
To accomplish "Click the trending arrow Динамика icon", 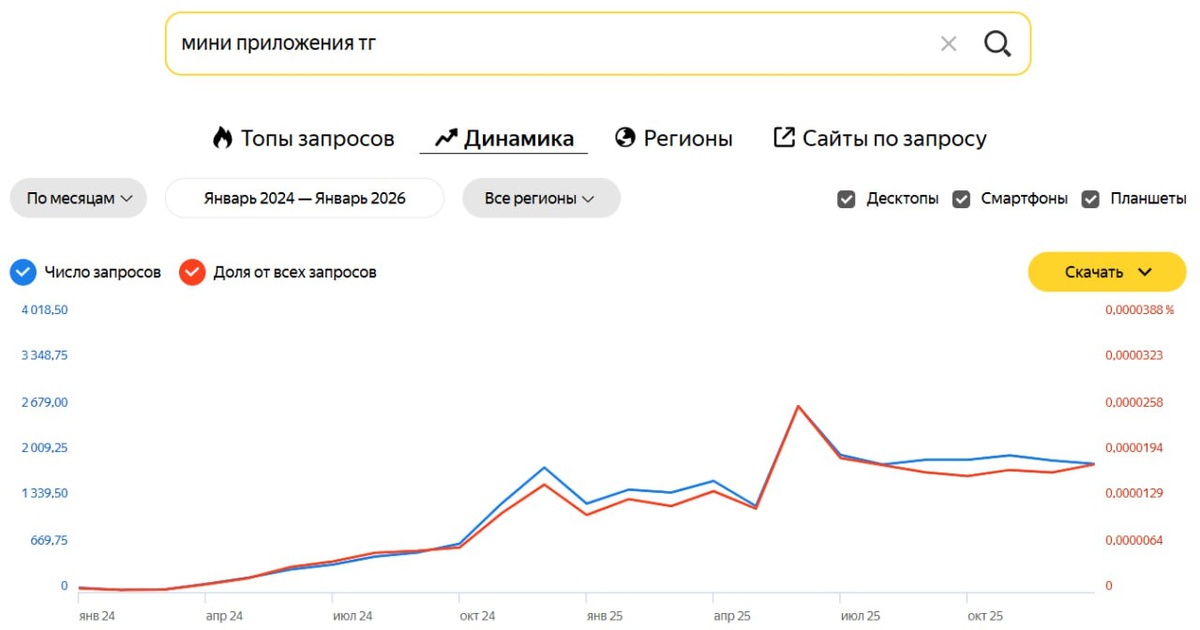I will [x=446, y=138].
